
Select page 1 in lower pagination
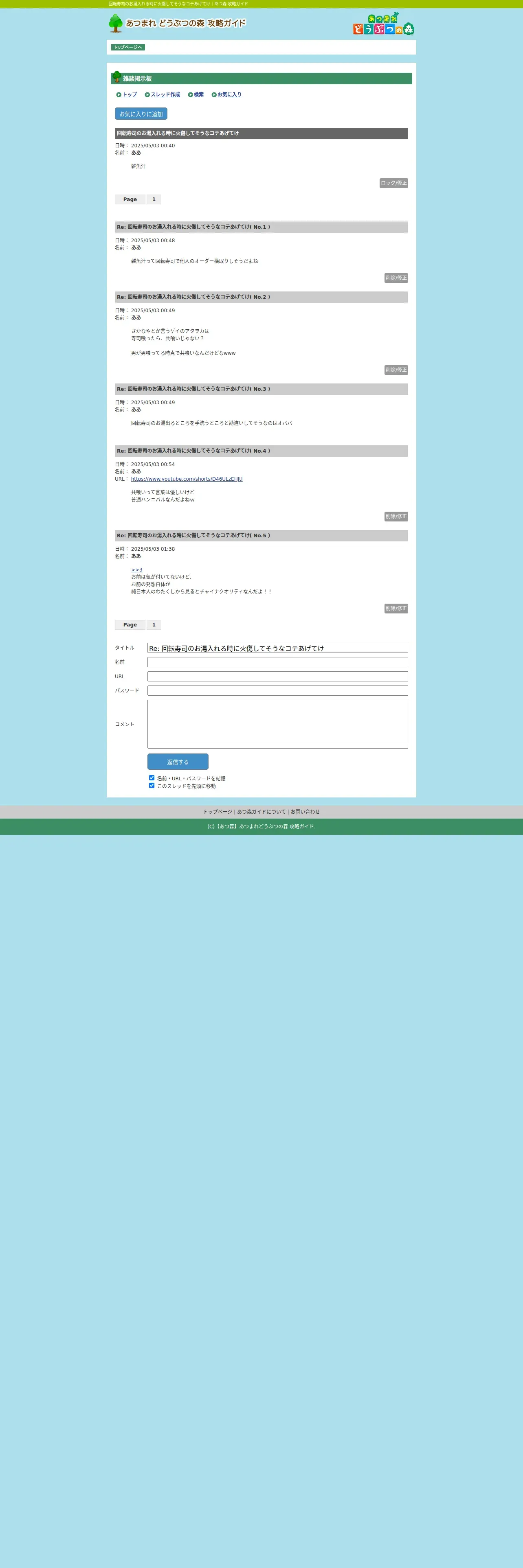tap(154, 625)
